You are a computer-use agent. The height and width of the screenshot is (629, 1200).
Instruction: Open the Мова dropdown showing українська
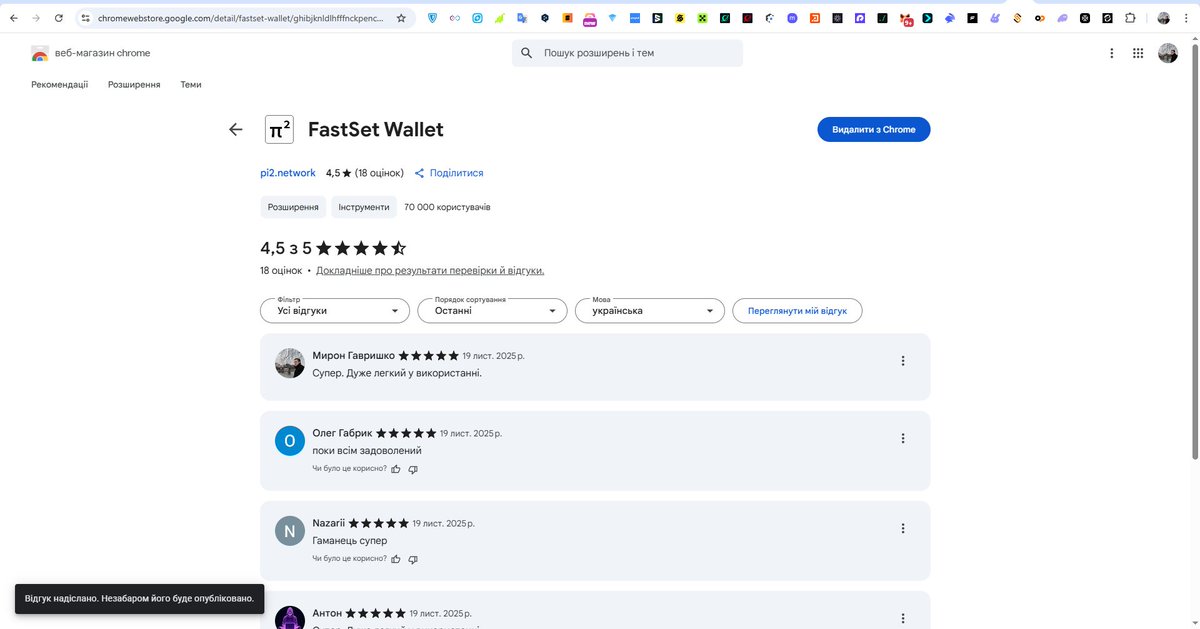coord(649,310)
